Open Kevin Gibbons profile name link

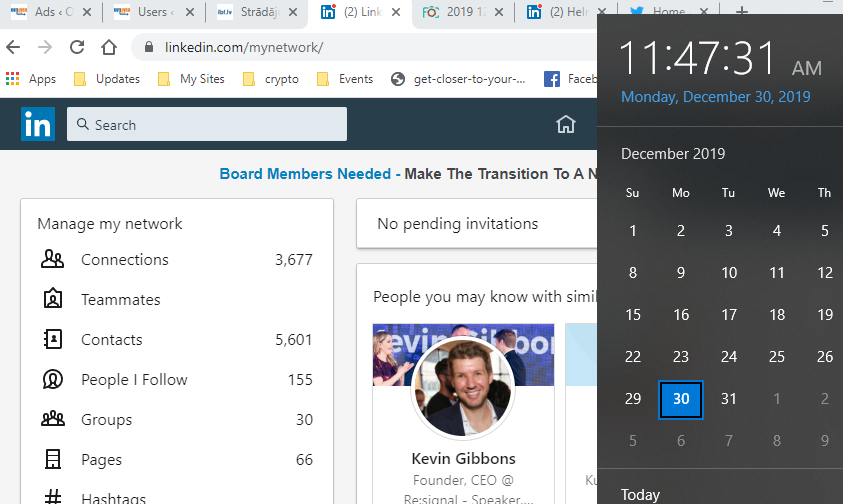[x=463, y=459]
